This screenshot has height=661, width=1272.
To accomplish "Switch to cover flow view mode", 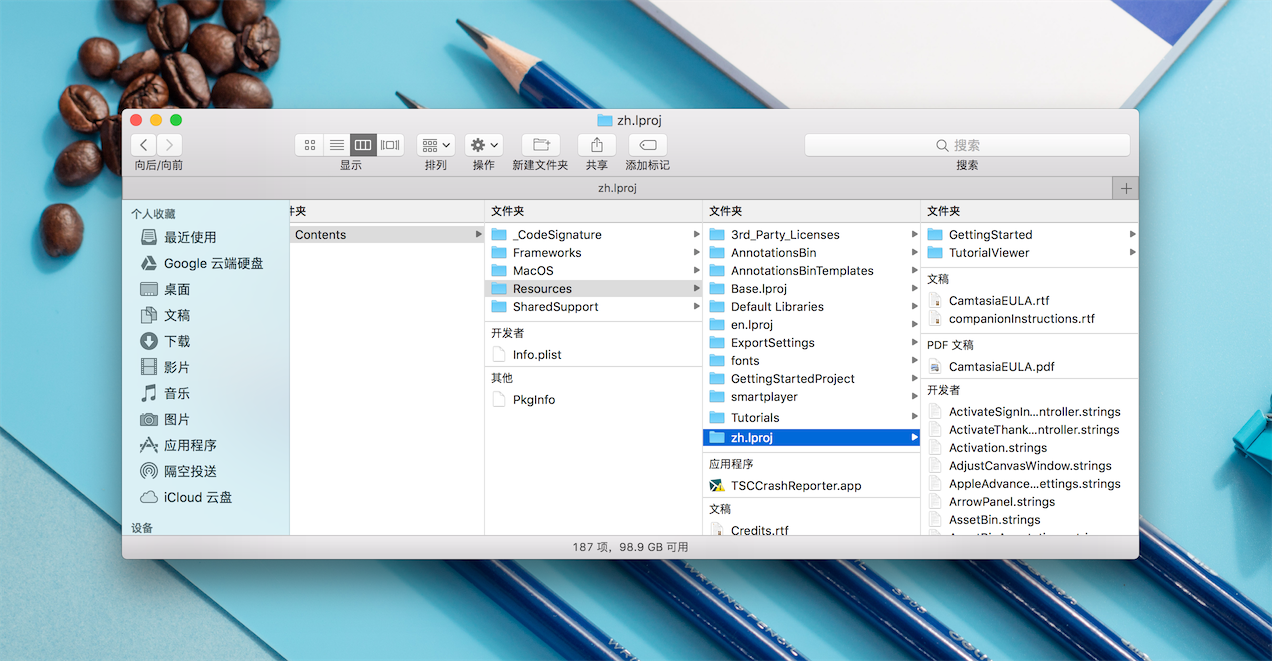I will click(390, 145).
